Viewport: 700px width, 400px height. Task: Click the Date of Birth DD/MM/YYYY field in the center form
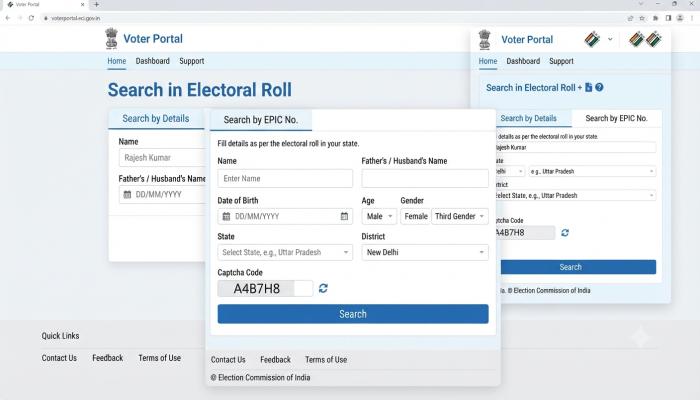pyautogui.click(x=285, y=216)
